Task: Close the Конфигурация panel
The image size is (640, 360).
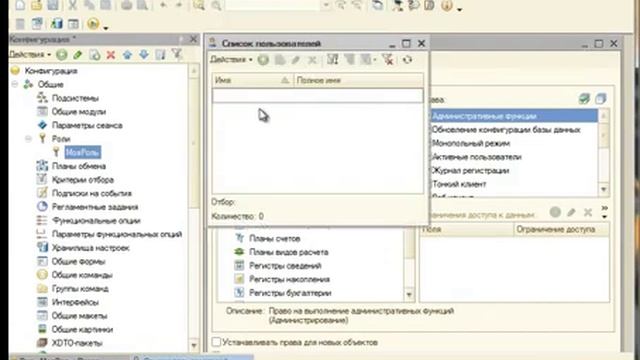Action: coord(193,39)
